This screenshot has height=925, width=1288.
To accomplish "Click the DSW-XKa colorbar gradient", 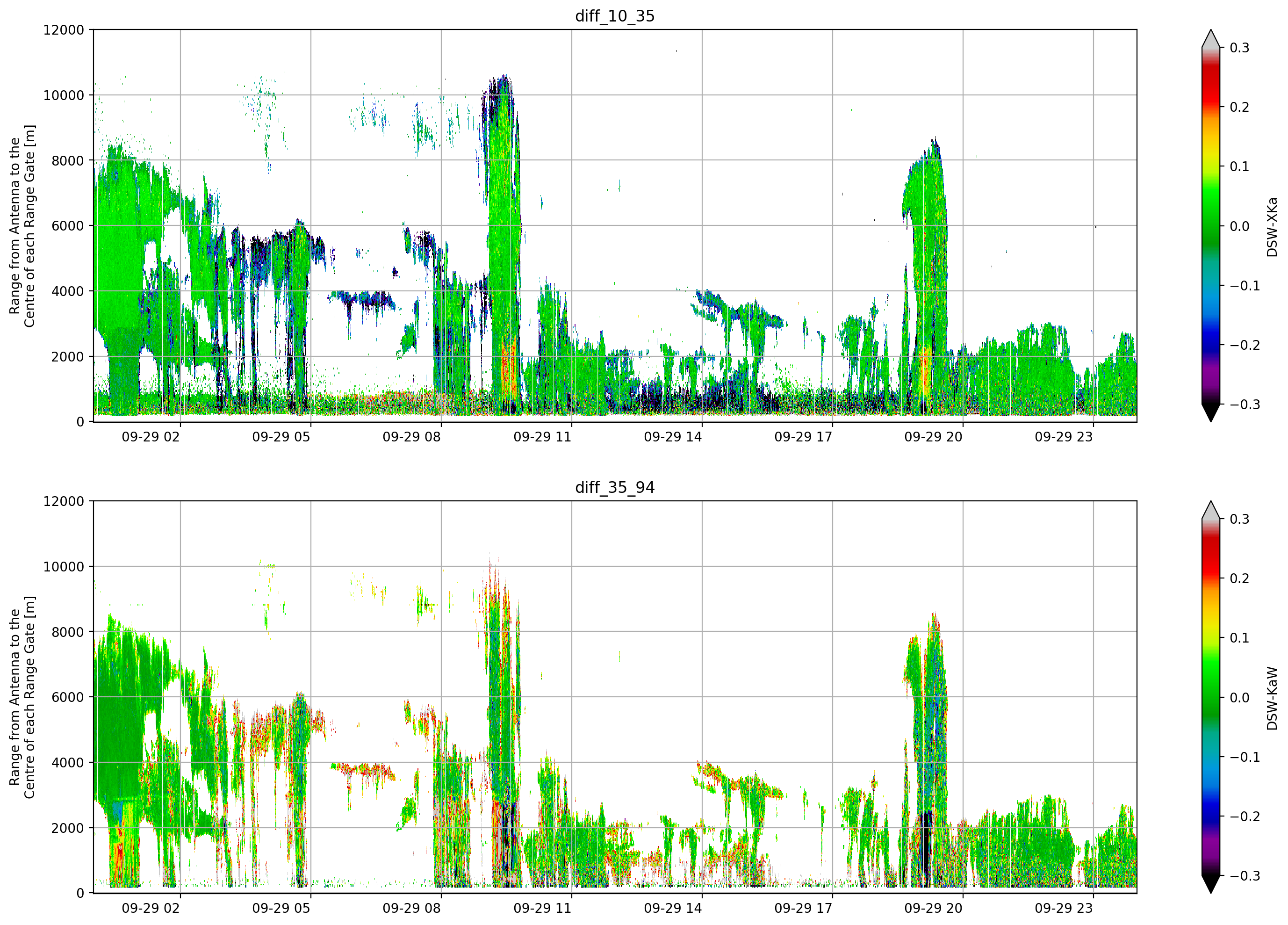I will coord(1211,225).
